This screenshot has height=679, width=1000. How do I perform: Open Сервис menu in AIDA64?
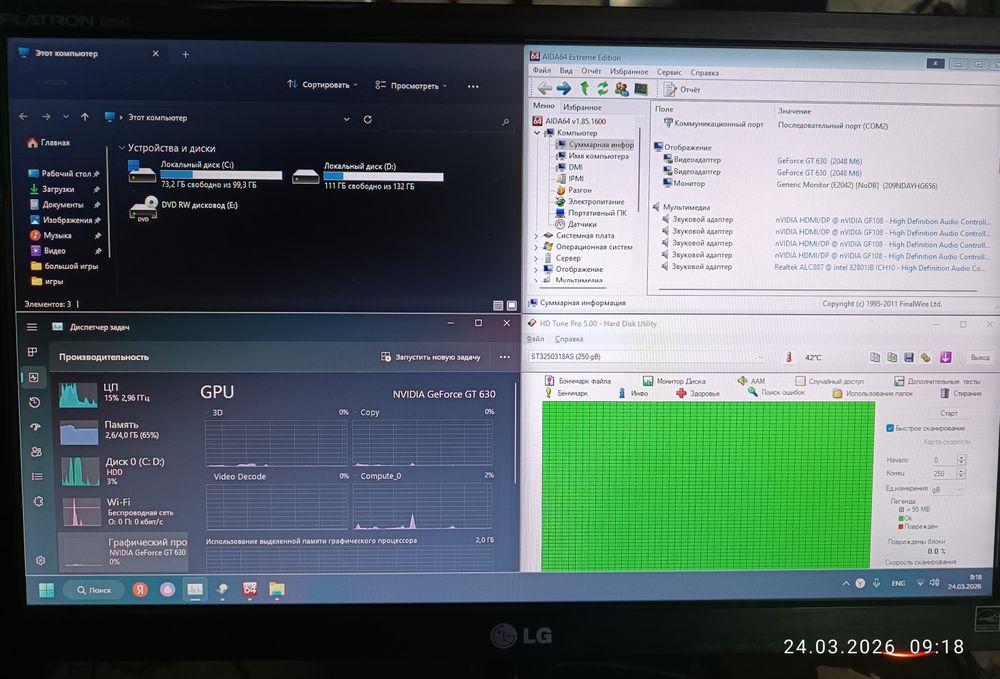(x=669, y=72)
